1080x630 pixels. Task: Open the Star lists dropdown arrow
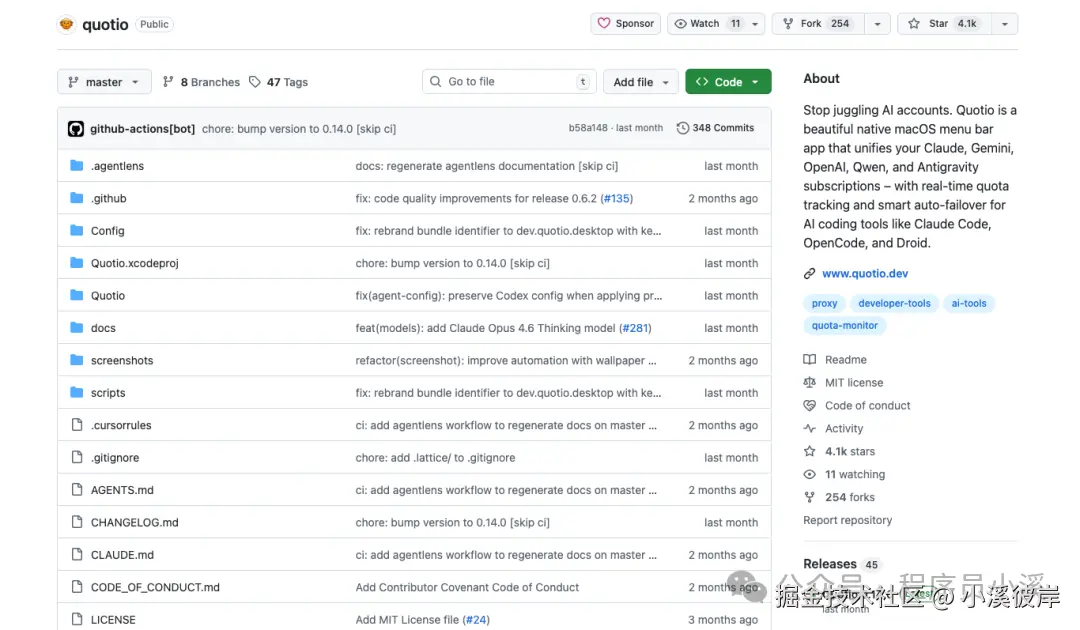click(x=1004, y=24)
